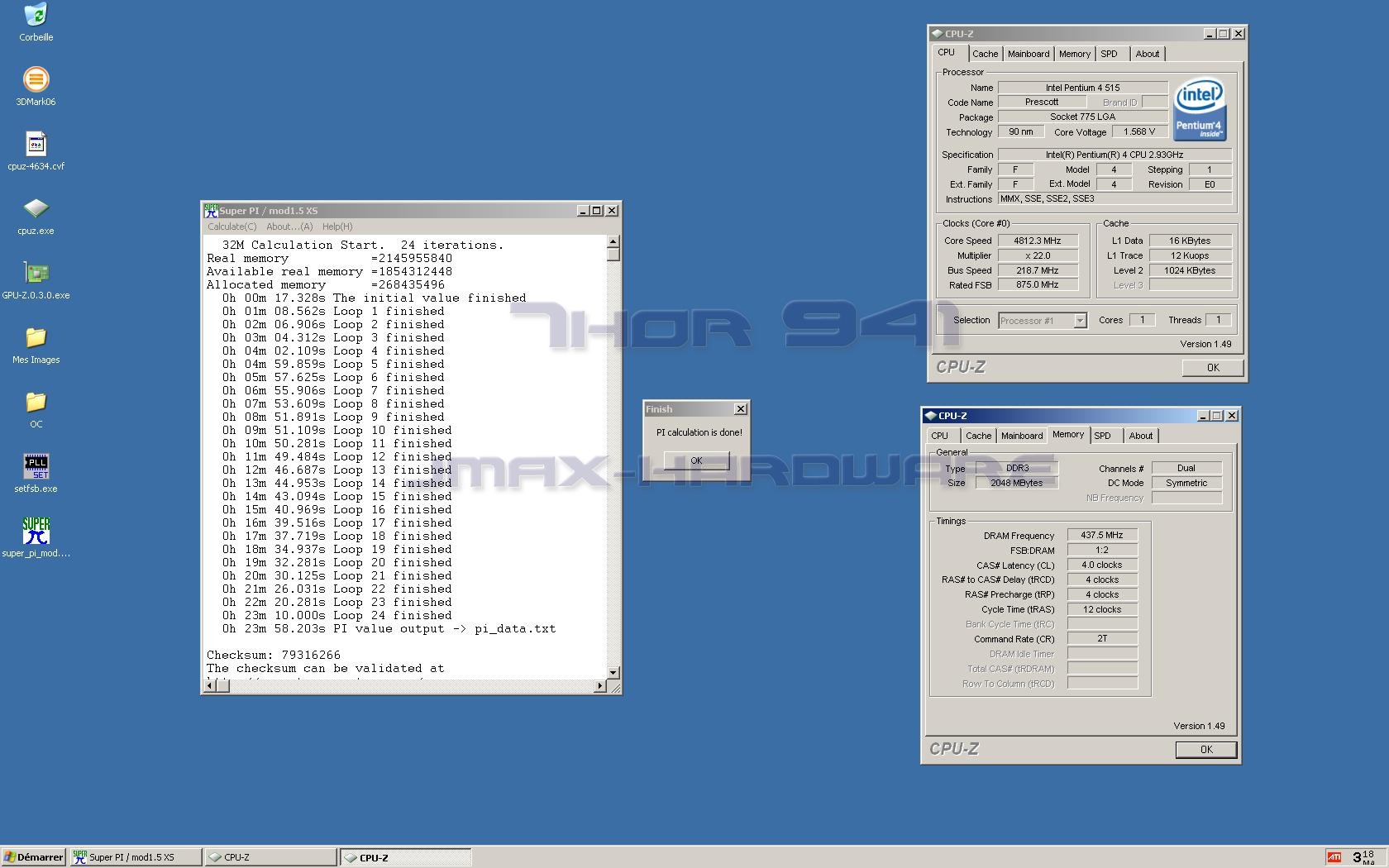Minimize the Super PI window
This screenshot has height=868, width=1389.
(x=582, y=211)
